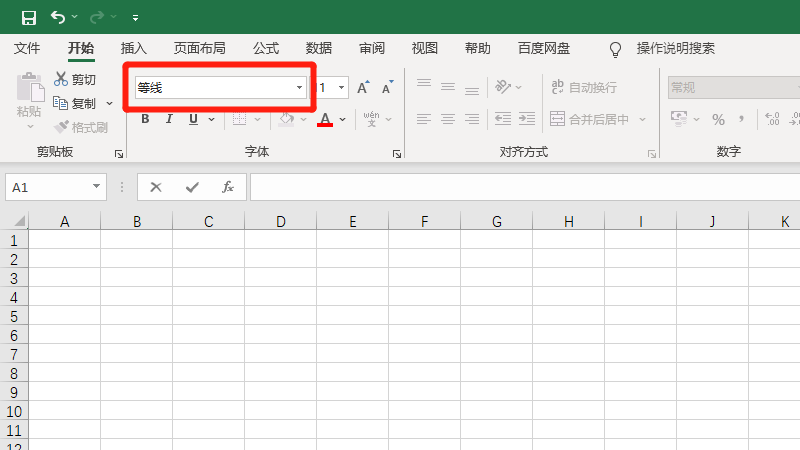Screen dimensions: 800x450
Task: Click the 复制 (Copy) button
Action: click(x=76, y=103)
